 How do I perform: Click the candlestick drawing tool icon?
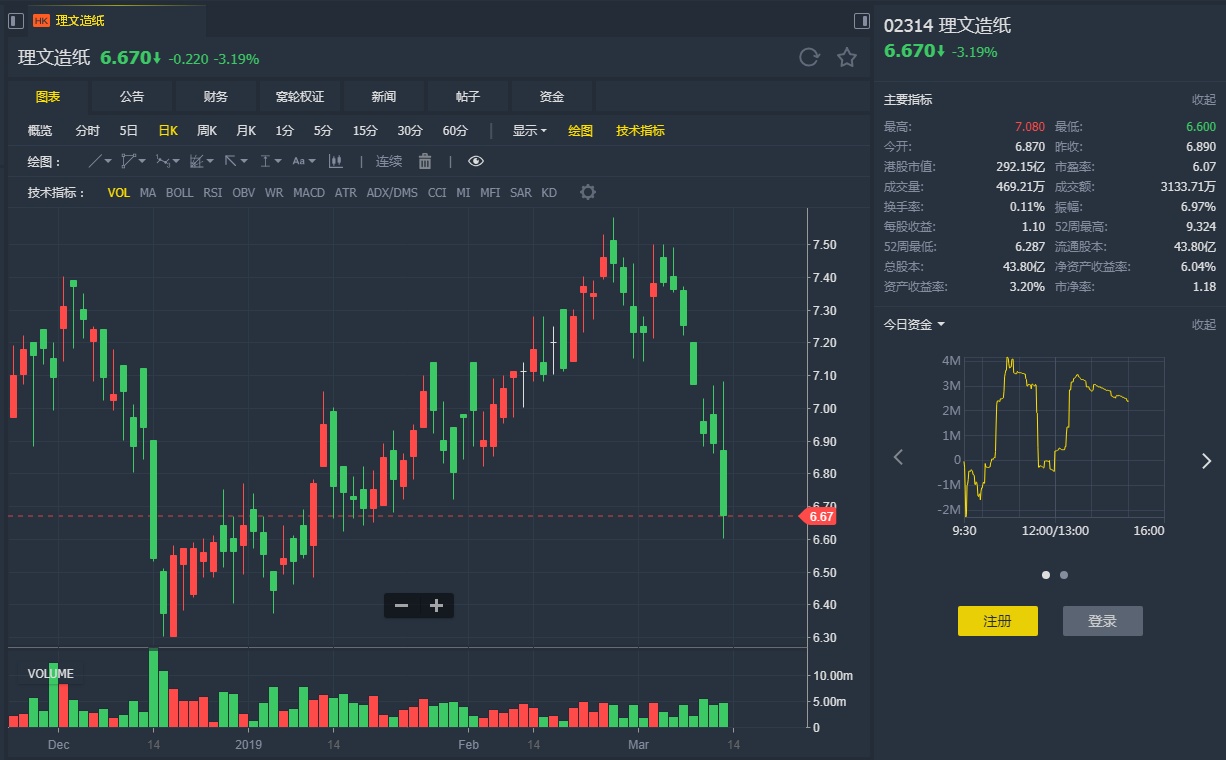point(336,161)
